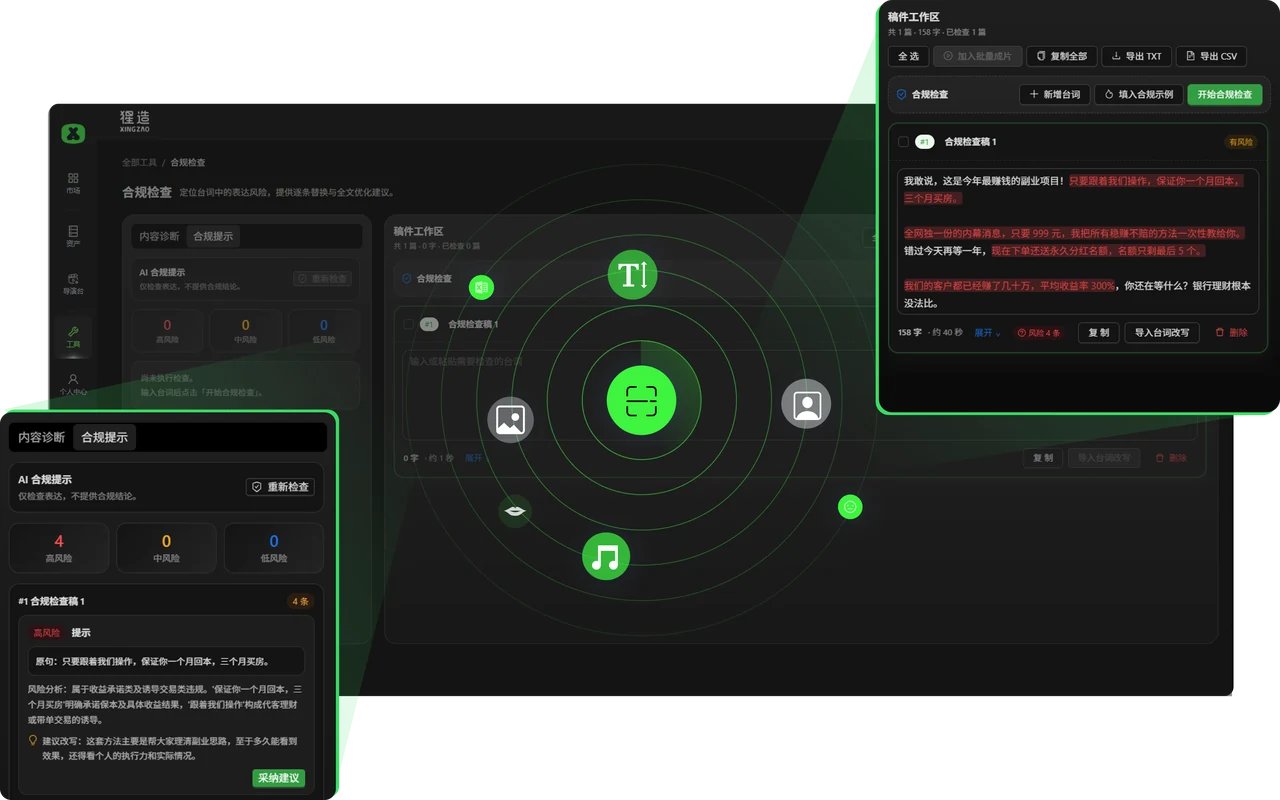The height and width of the screenshot is (800, 1280).
Task: Click the 全部工具 breadcrumb link
Action: coord(140,162)
